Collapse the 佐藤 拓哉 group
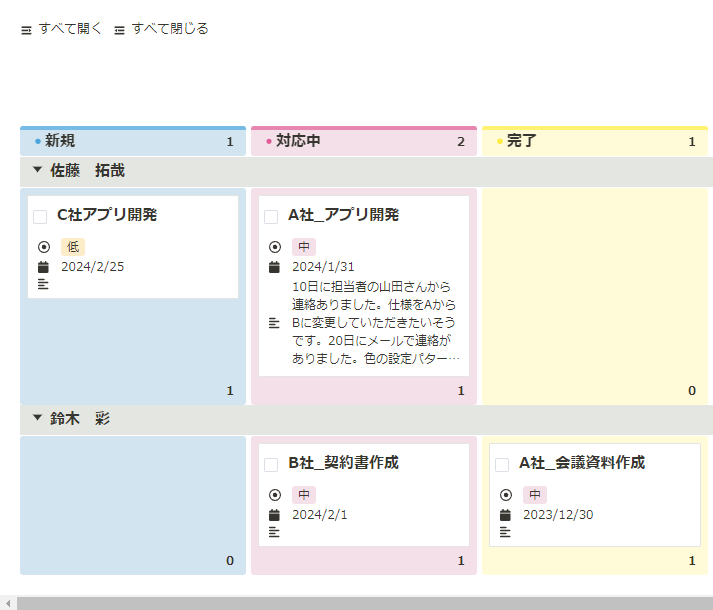713x610 pixels. click(37, 170)
